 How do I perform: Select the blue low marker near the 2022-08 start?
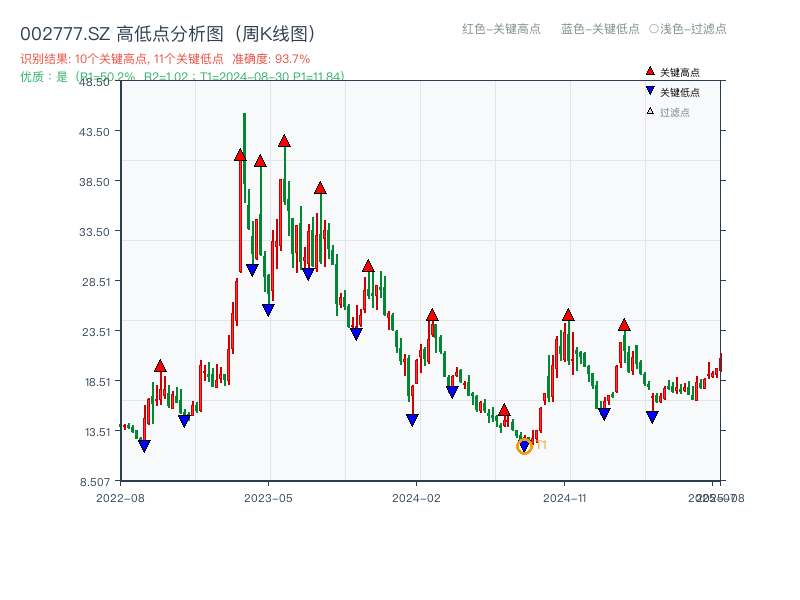coord(144,444)
